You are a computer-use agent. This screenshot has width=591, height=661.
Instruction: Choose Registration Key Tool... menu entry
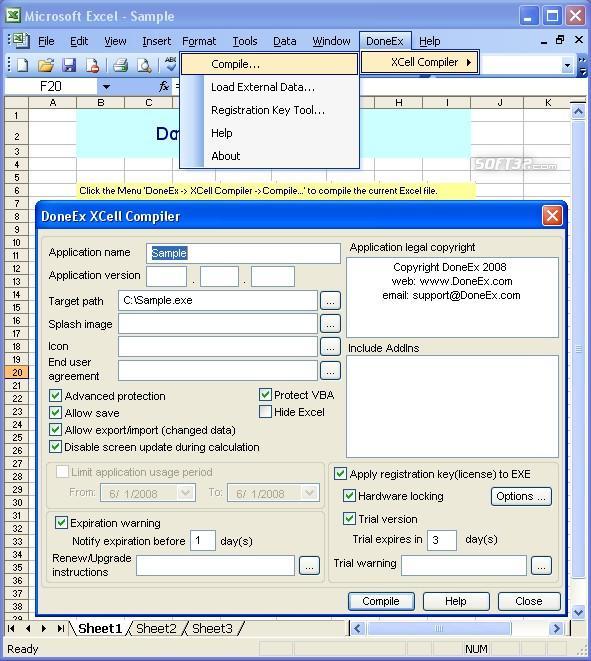pyautogui.click(x=270, y=110)
